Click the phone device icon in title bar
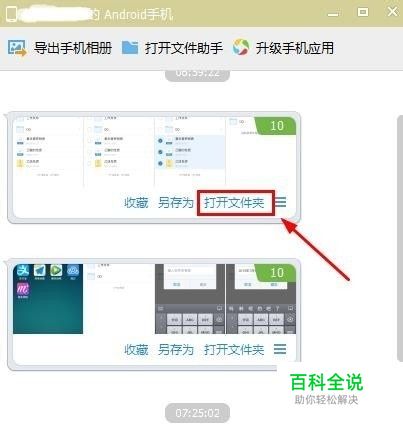Image resolution: width=403 pixels, height=436 pixels. point(11,14)
